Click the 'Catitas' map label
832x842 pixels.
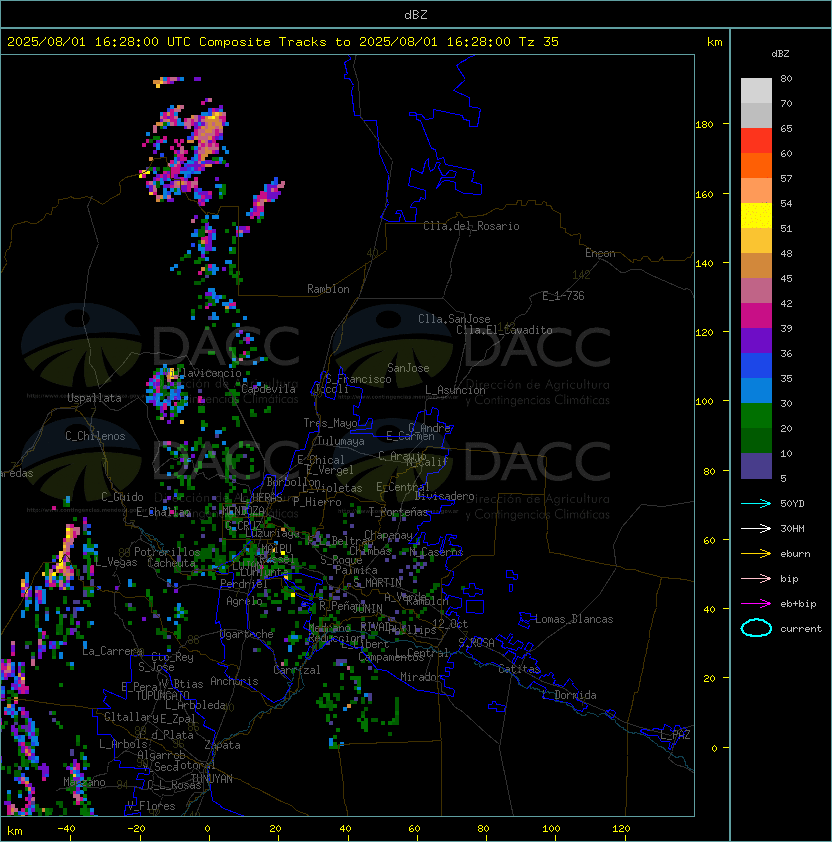tap(519, 669)
